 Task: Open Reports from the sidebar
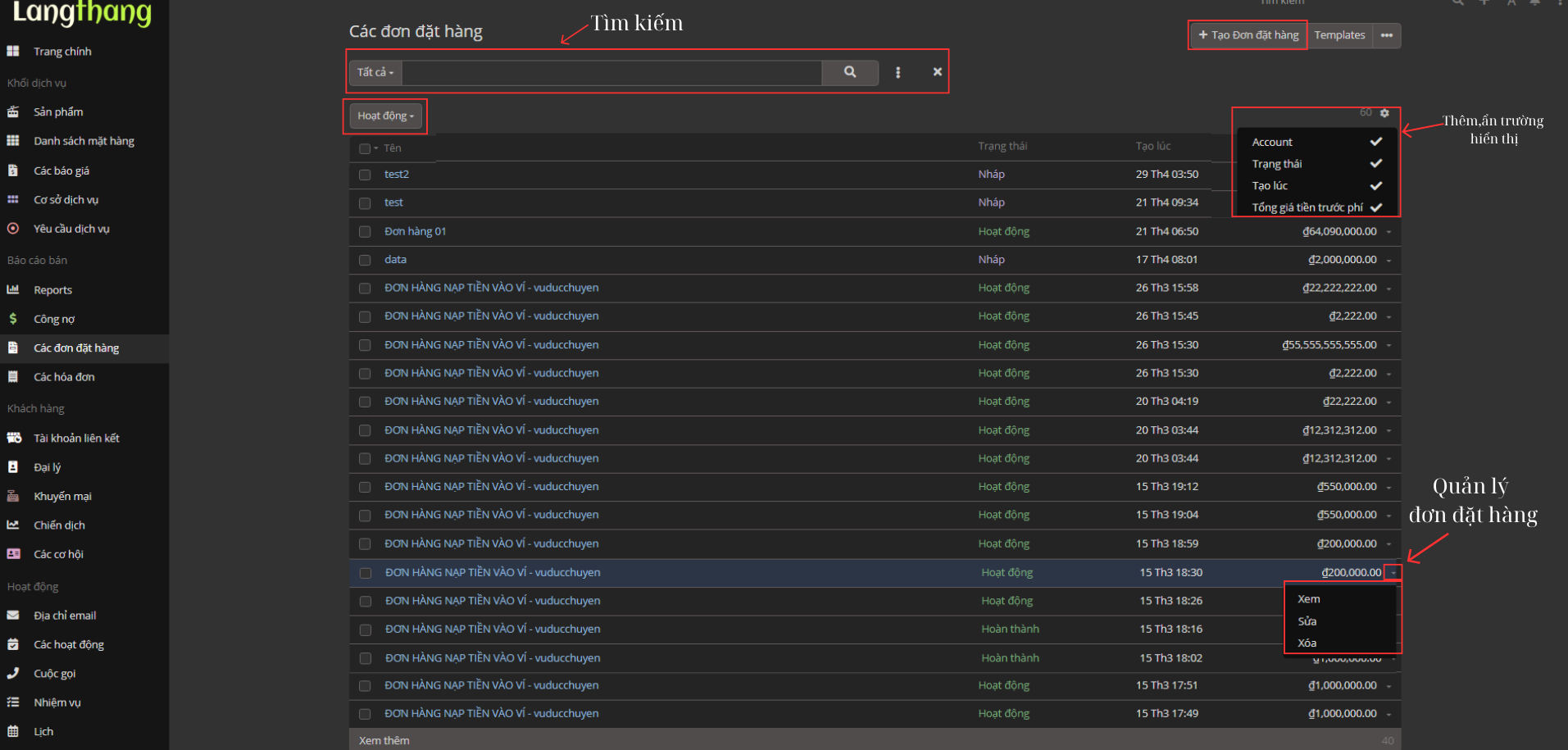click(x=52, y=290)
